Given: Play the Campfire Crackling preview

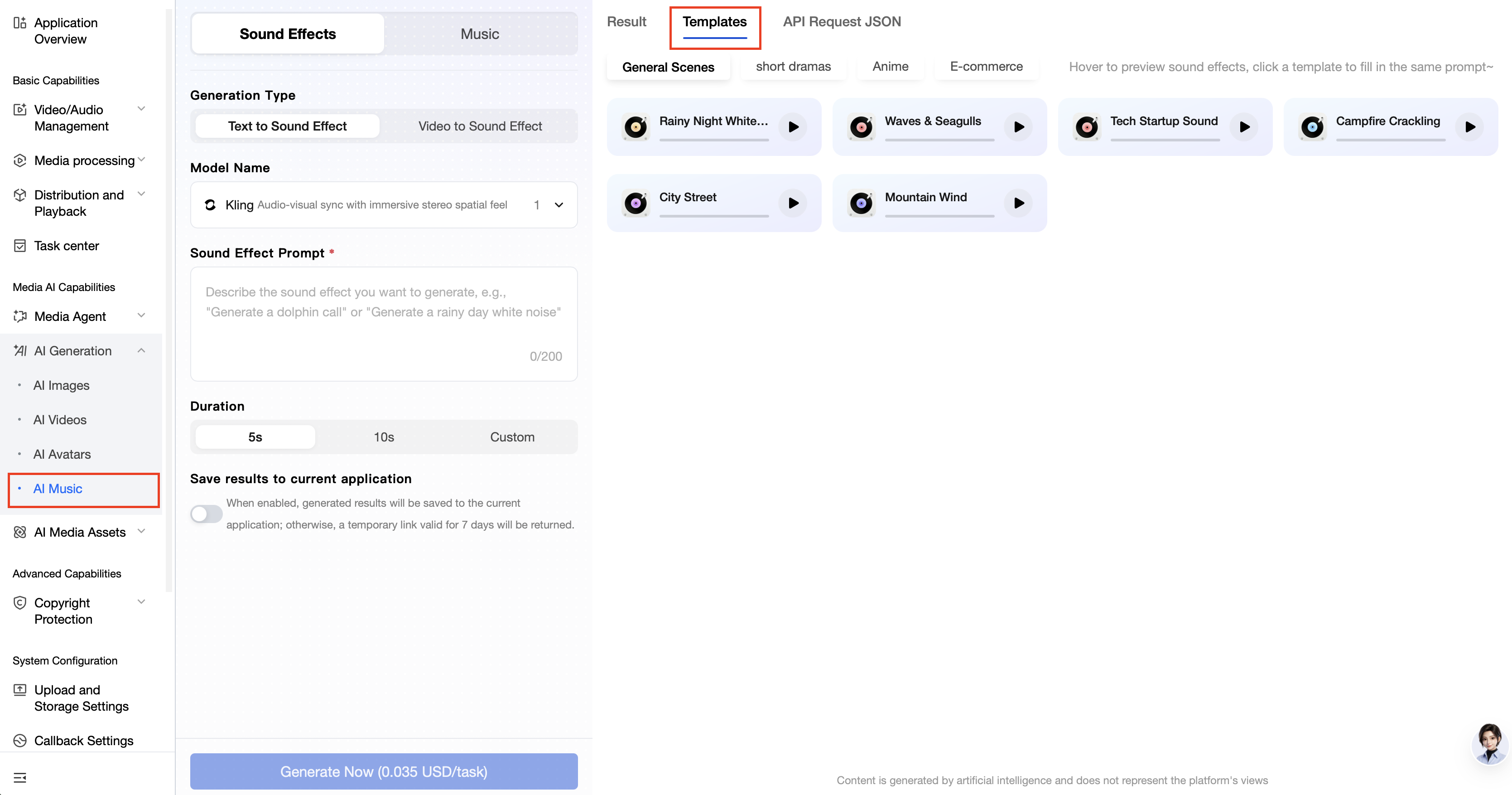Looking at the screenshot, I should pos(1469,127).
